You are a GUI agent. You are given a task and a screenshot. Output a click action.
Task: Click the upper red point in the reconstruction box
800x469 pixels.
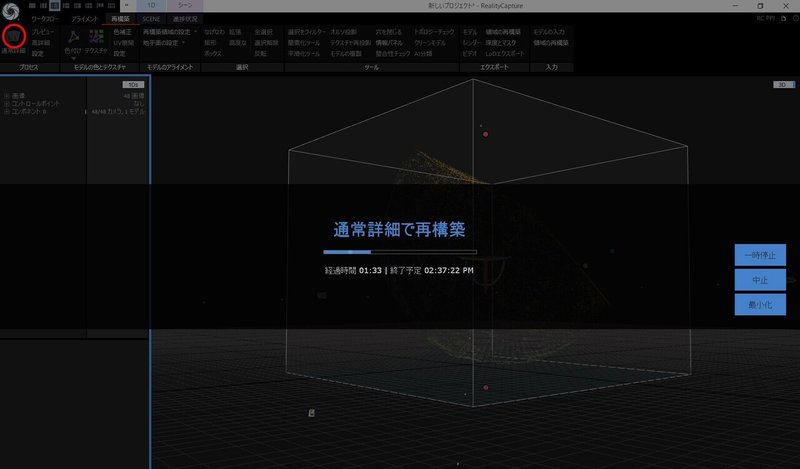click(486, 134)
